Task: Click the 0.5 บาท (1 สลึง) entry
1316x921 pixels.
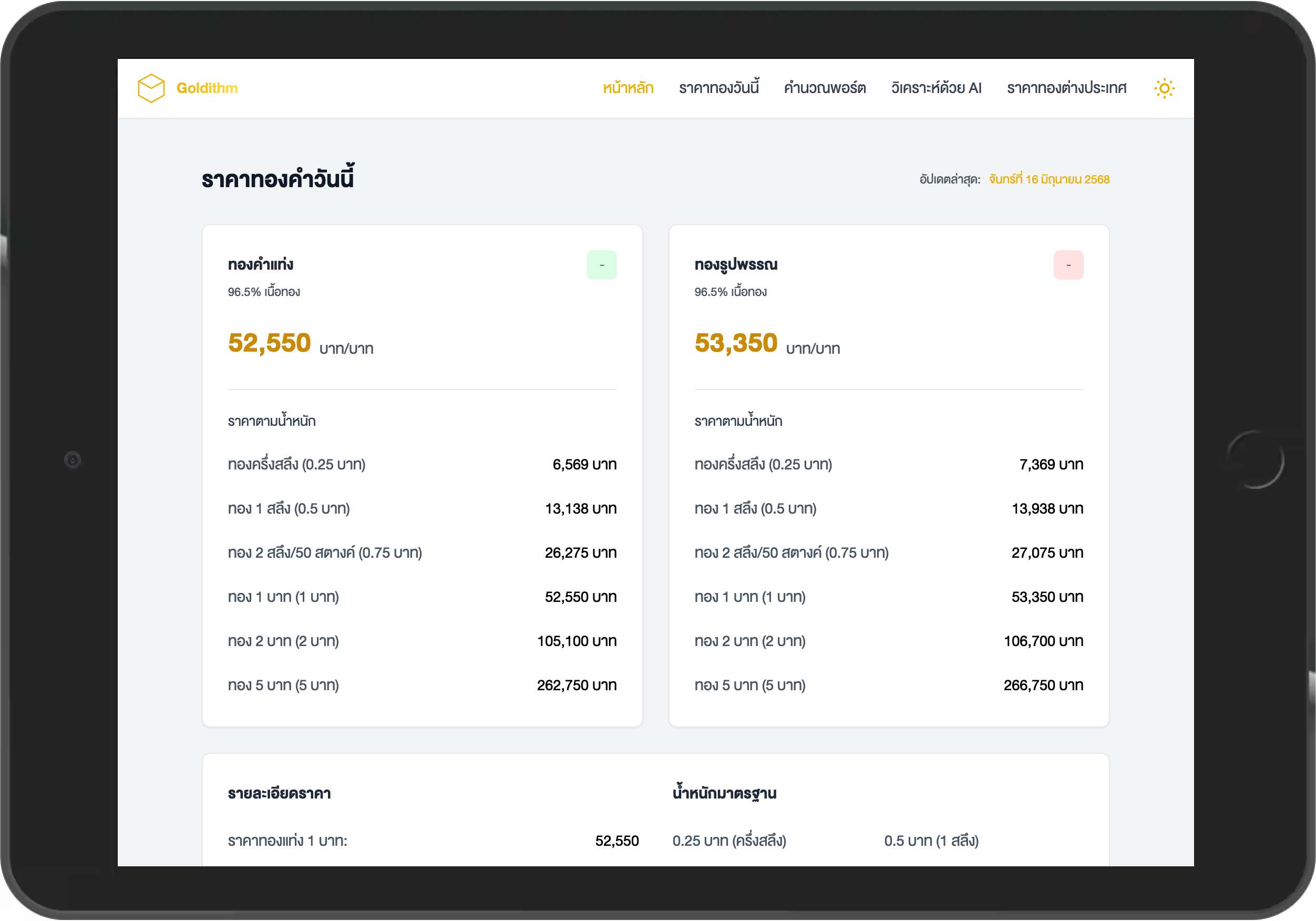Action: [930, 841]
